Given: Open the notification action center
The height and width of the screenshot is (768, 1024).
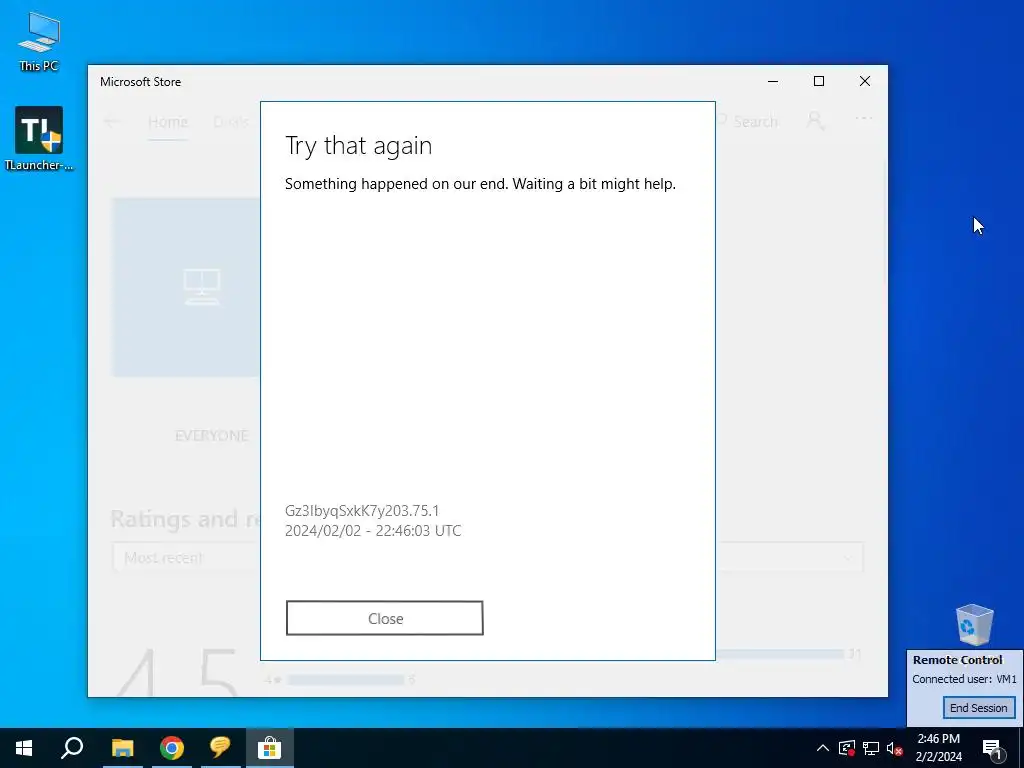Looking at the screenshot, I should (x=992, y=748).
